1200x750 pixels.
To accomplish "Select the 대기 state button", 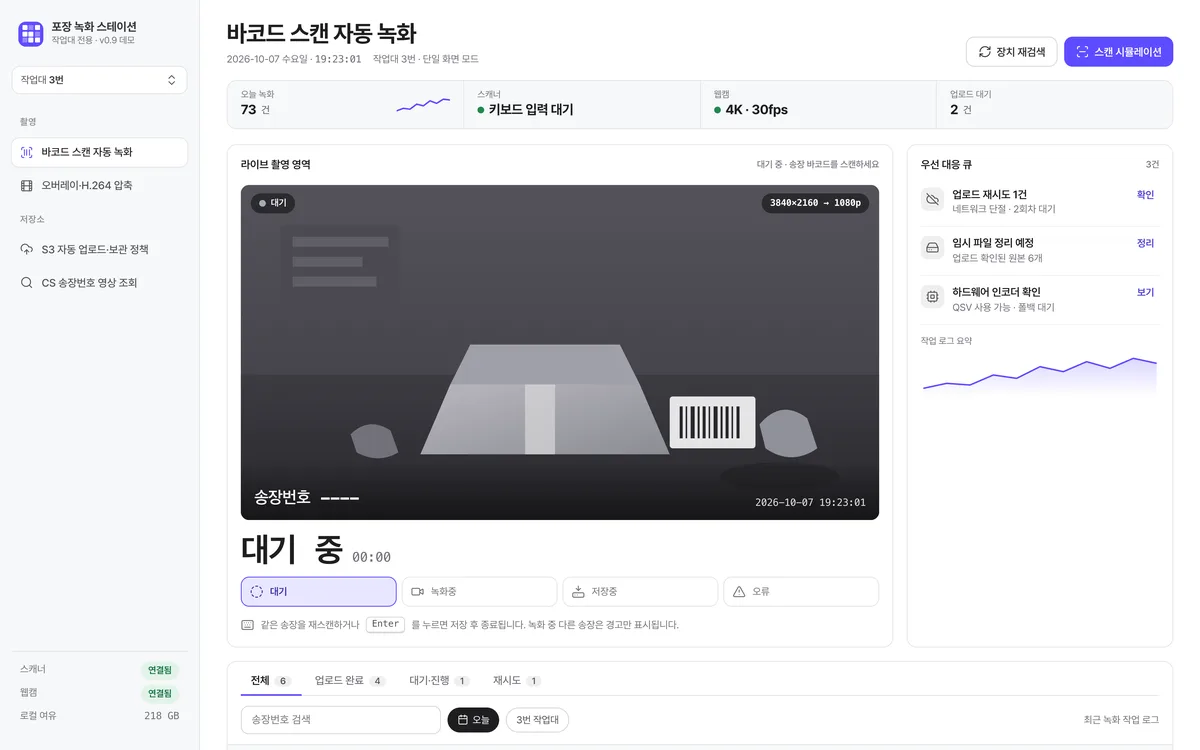I will pos(319,592).
